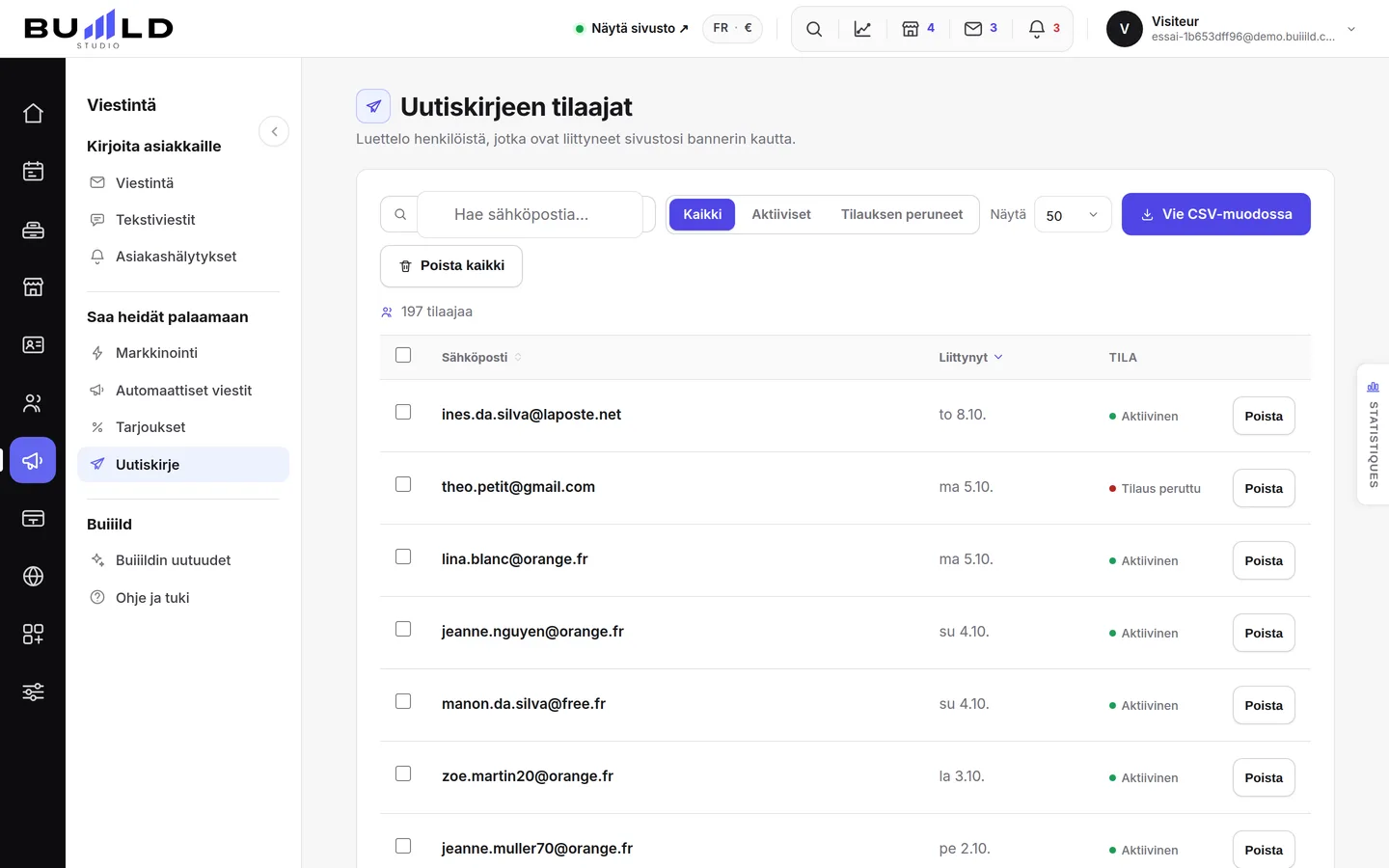Screen dimensions: 1389x868
Task: Remove theo.petit@gmail.com with Poista
Action: pyautogui.click(x=1264, y=488)
